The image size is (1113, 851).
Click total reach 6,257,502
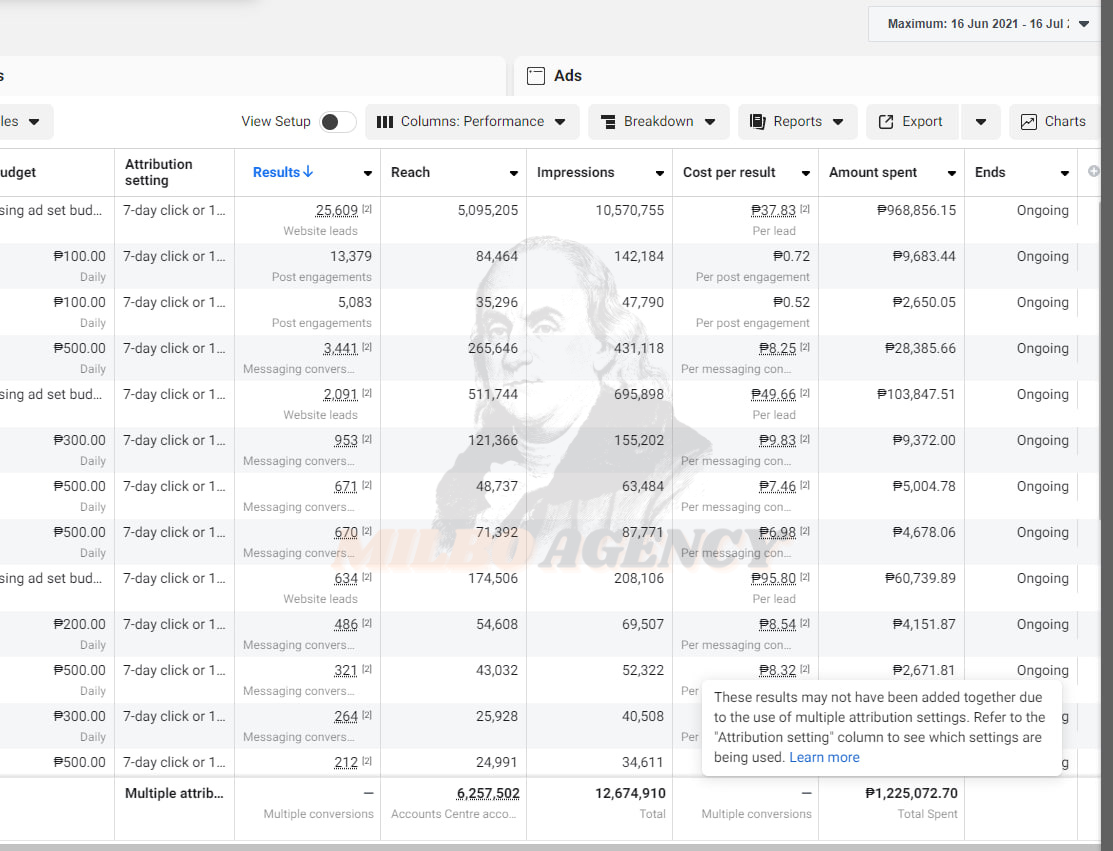tap(488, 794)
